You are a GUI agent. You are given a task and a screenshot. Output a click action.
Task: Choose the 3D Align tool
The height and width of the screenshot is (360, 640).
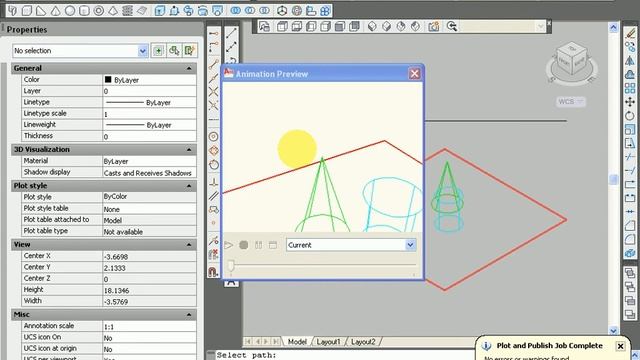pyautogui.click(x=311, y=11)
